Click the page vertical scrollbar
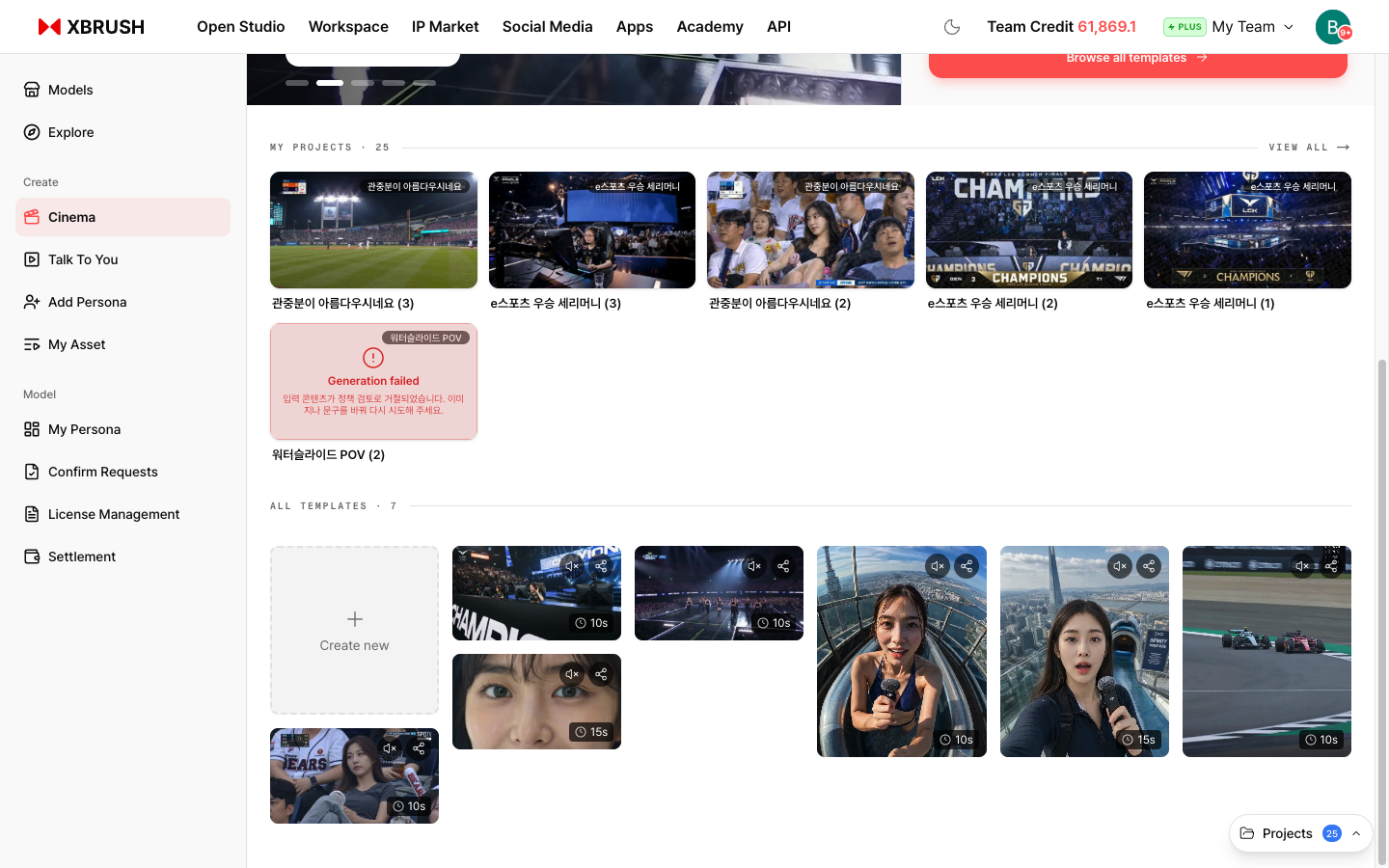Screen dimensions: 1389x868 coord(1382,612)
